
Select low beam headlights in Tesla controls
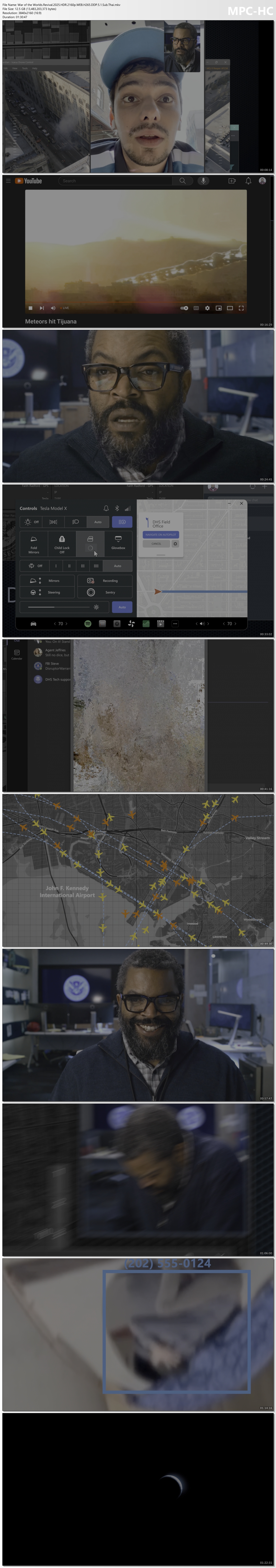click(76, 522)
